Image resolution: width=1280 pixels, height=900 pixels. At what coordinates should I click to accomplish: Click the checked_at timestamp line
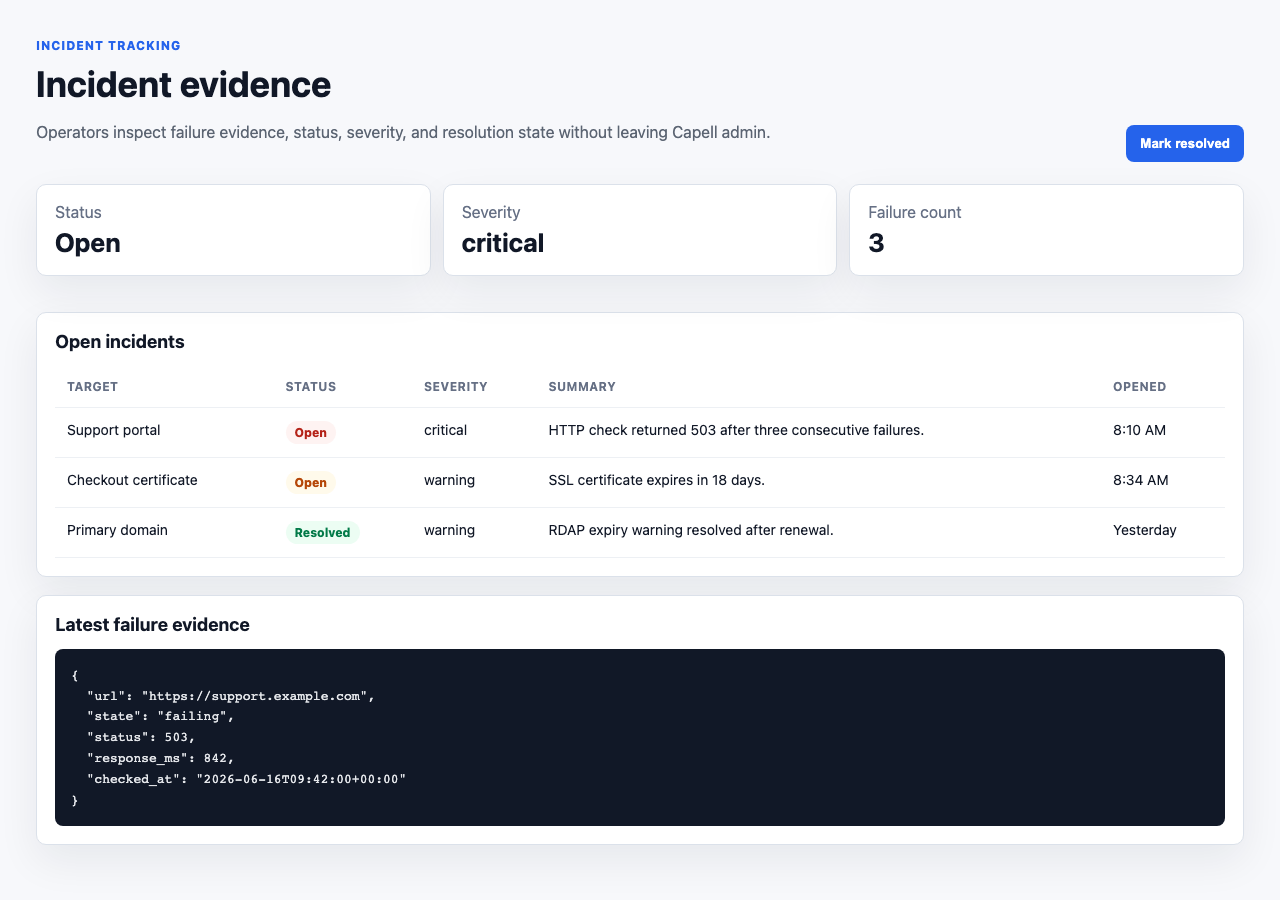point(247,780)
